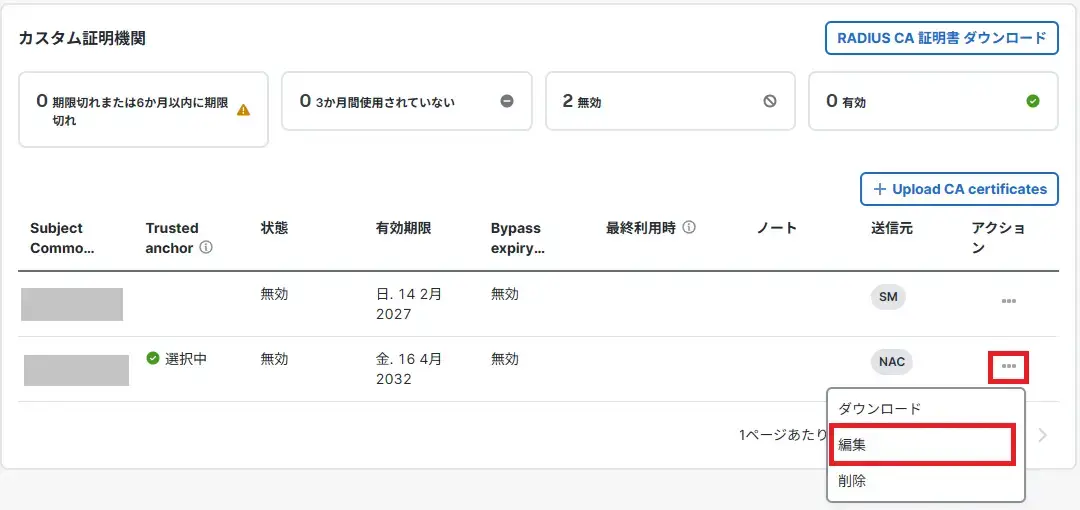Click the NAC source badge
Viewport: 1080px width, 510px height.
[892, 362]
